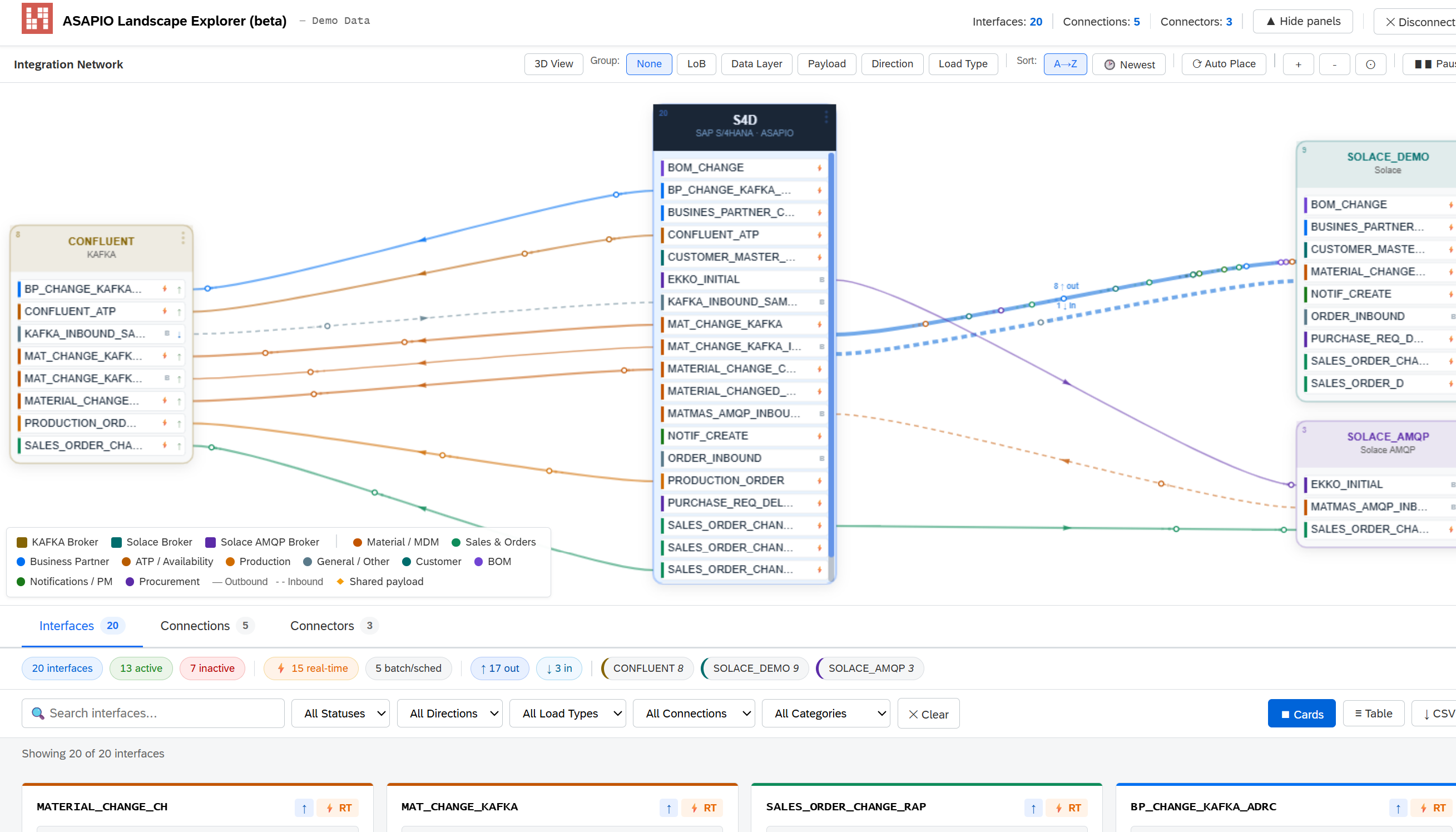Click up arrow on CONFLUENT PRODUCTION_ORD row
The width and height of the screenshot is (1456, 832).
179,424
